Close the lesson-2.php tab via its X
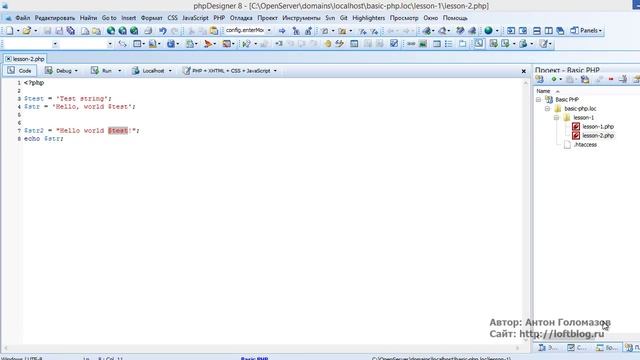 click(8, 59)
